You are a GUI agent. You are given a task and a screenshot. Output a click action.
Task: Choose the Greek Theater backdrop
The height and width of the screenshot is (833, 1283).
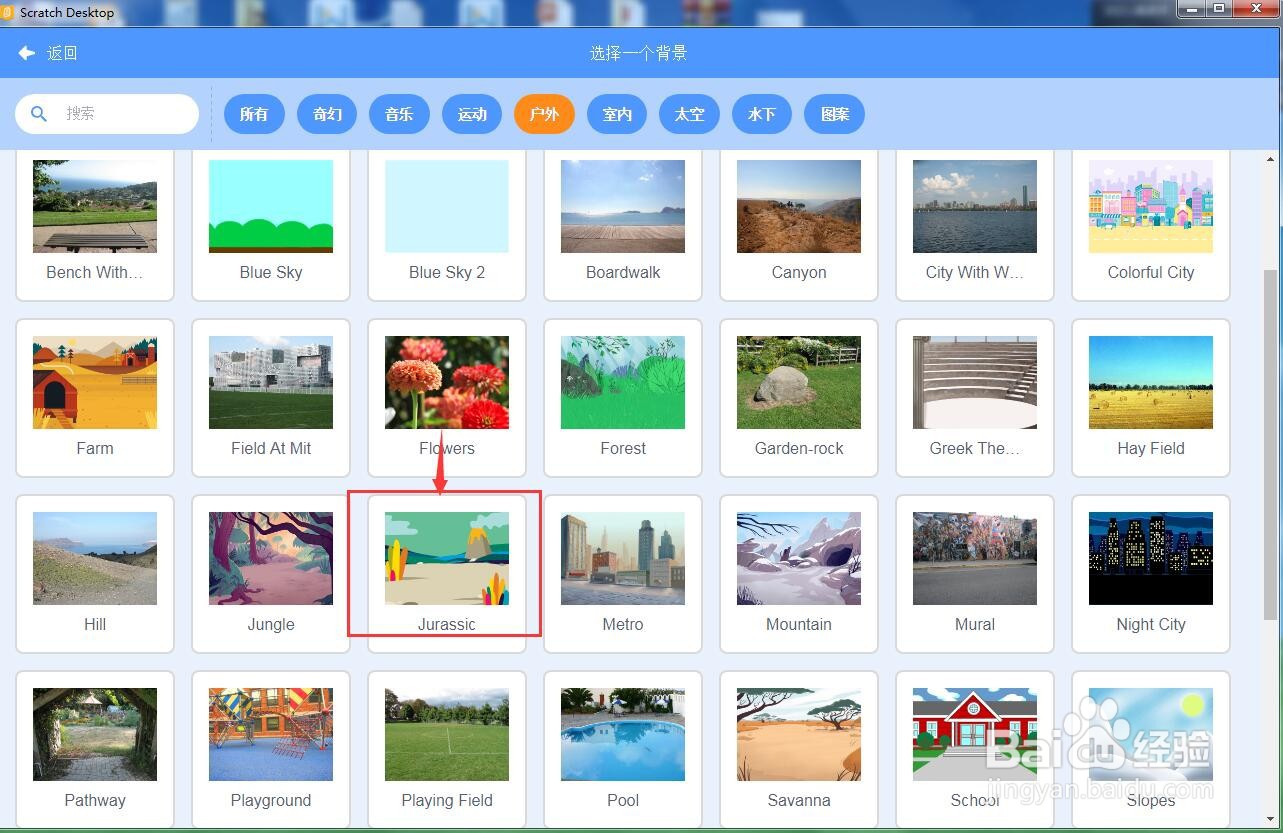coord(975,397)
